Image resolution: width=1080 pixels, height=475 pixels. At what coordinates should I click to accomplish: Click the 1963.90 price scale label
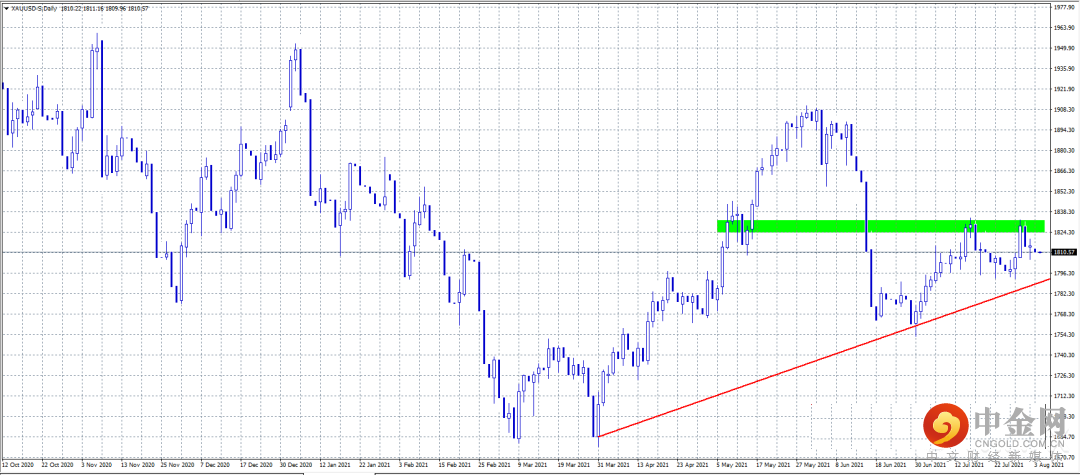pos(1064,28)
